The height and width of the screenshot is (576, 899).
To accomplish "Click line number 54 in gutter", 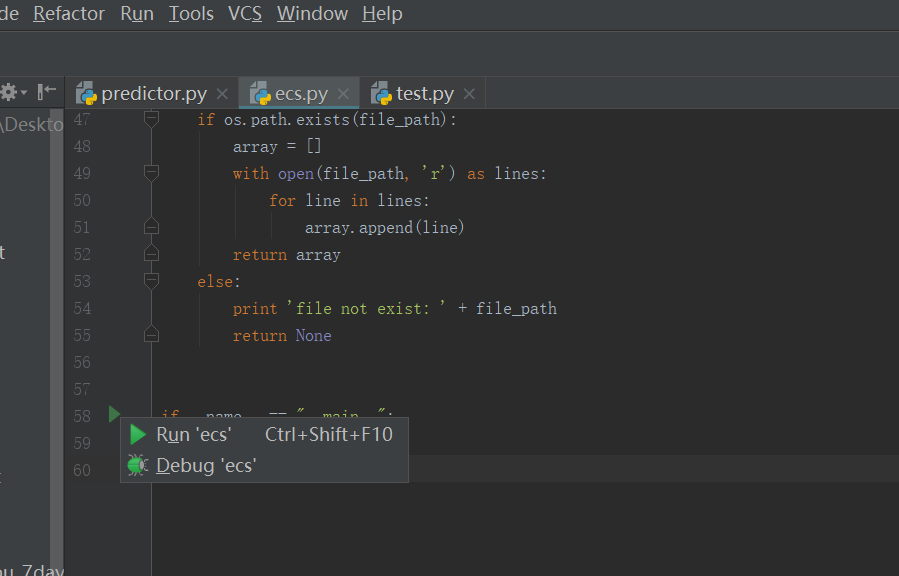I will click(x=82, y=308).
